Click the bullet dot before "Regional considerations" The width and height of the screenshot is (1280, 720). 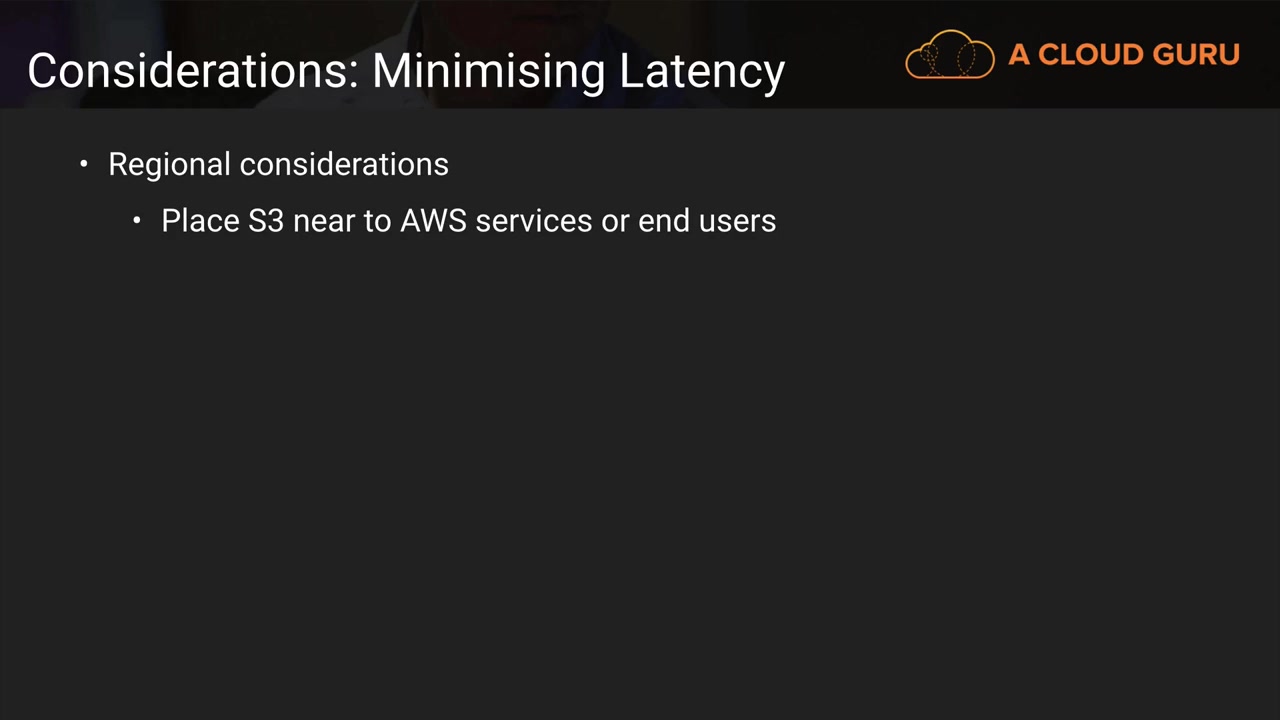[84, 163]
